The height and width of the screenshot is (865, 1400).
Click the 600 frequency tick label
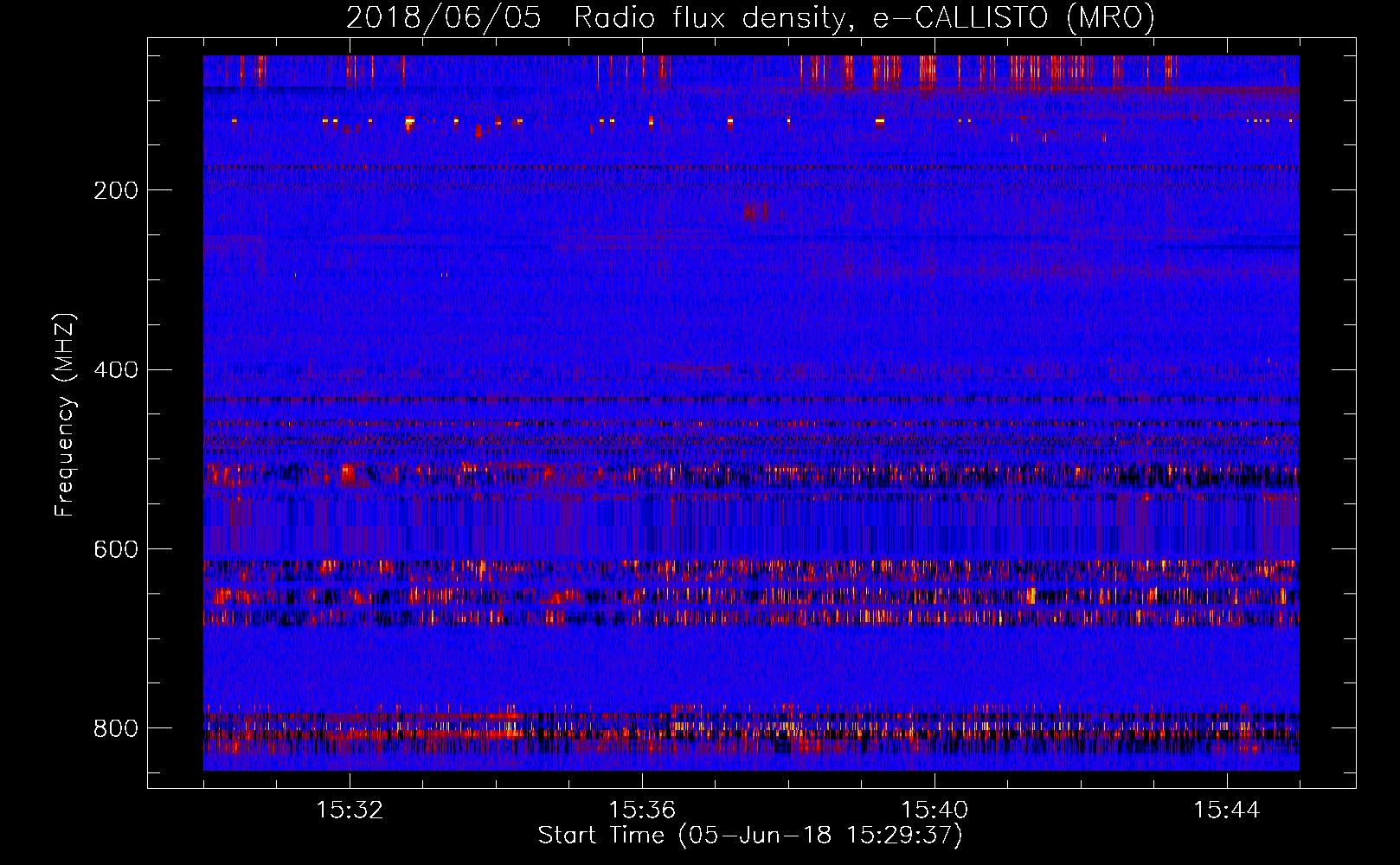pyautogui.click(x=116, y=549)
